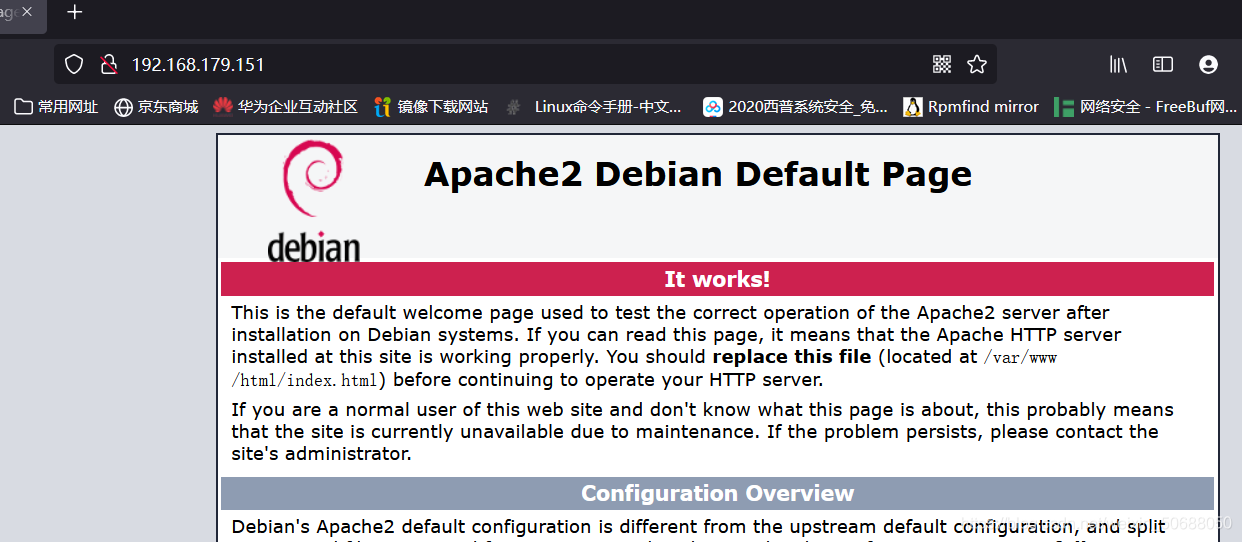Open the QR code generator icon
Viewport: 1242px width, 542px height.
click(942, 65)
